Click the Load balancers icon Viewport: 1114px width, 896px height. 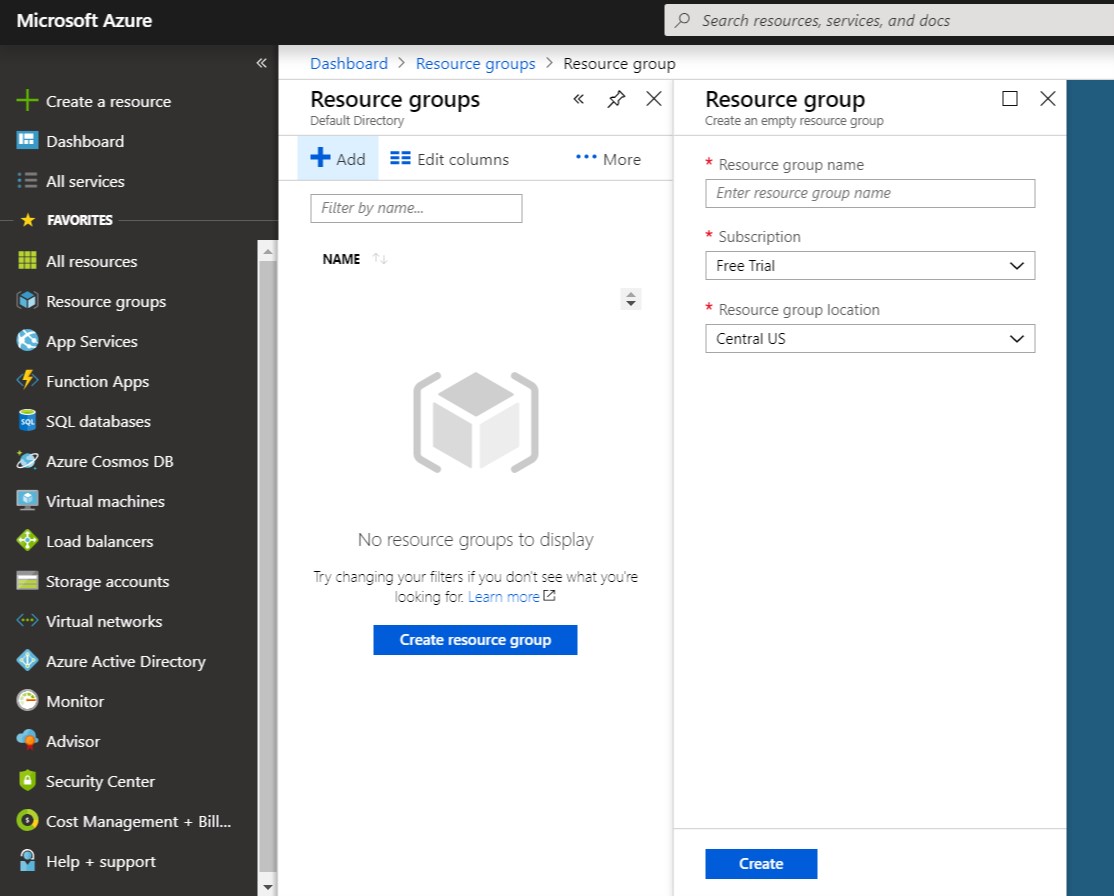[28, 541]
